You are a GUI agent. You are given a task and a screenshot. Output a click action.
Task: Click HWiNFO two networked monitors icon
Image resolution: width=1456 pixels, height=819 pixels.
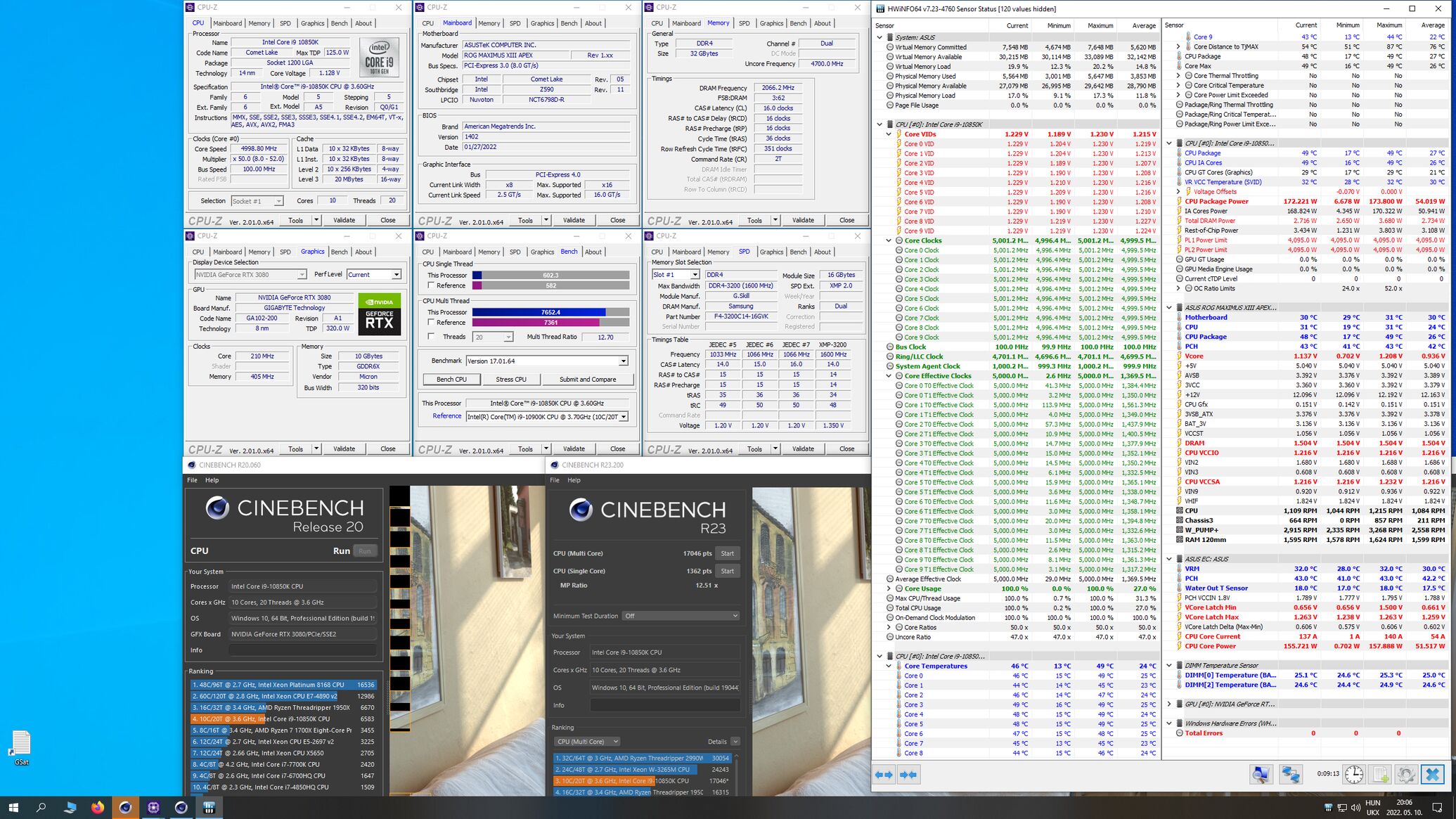pos(1290,774)
